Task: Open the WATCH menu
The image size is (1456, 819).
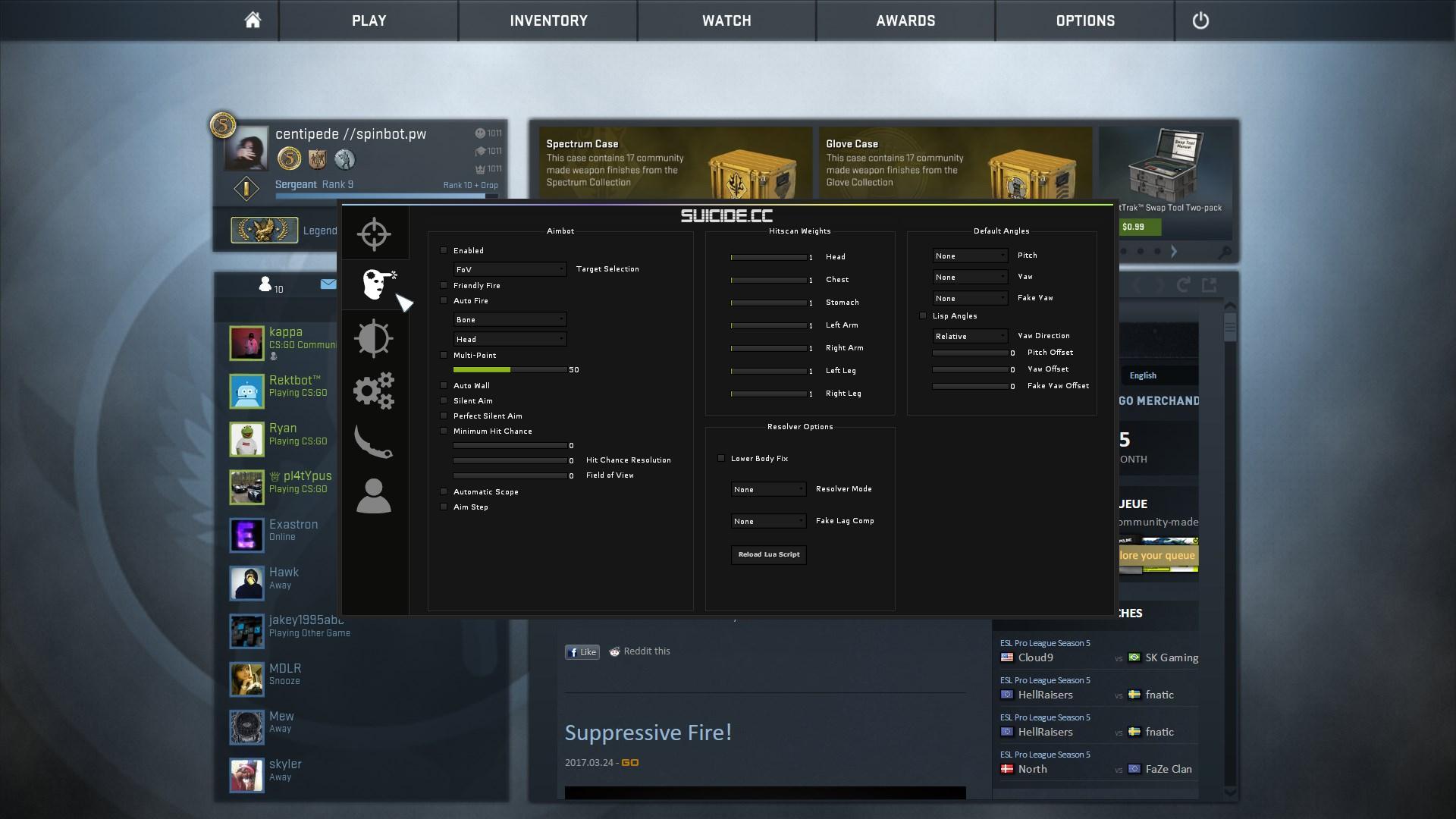Action: pyautogui.click(x=726, y=20)
